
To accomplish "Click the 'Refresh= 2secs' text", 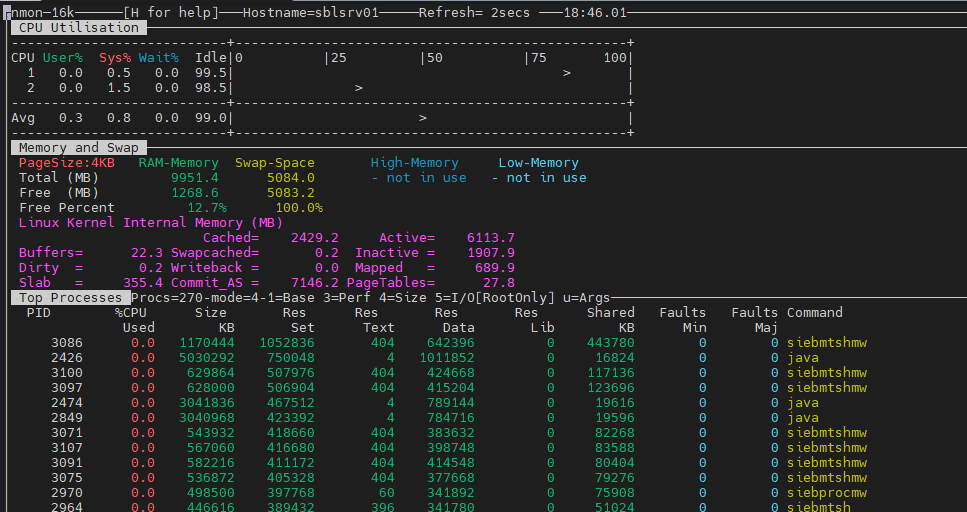I will (x=474, y=13).
